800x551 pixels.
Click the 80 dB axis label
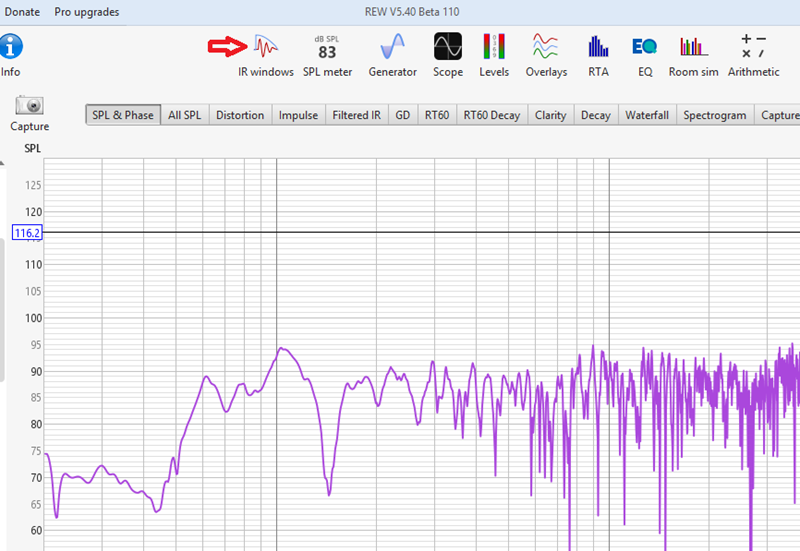coord(36,424)
